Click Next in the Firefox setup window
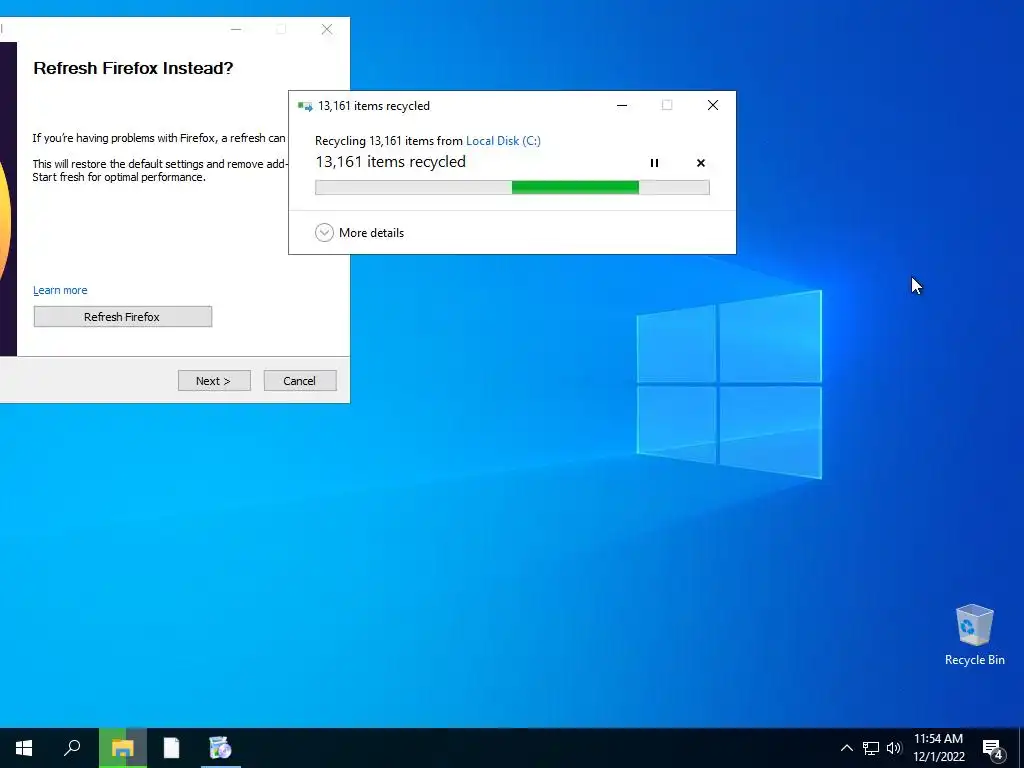This screenshot has width=1024, height=768. click(x=214, y=381)
